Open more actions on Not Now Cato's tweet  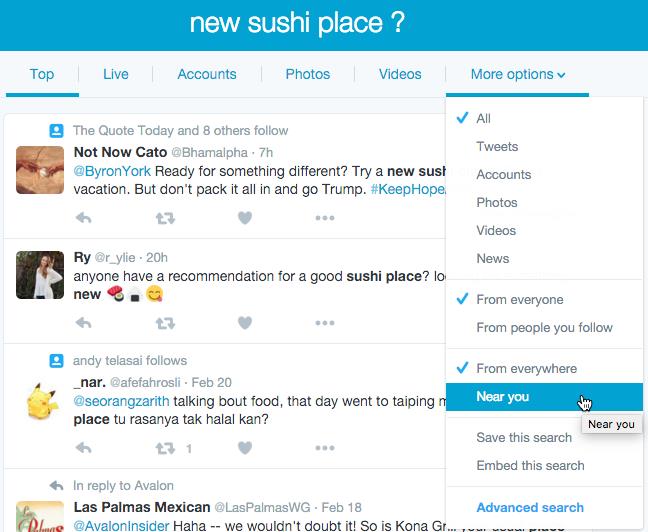click(324, 218)
